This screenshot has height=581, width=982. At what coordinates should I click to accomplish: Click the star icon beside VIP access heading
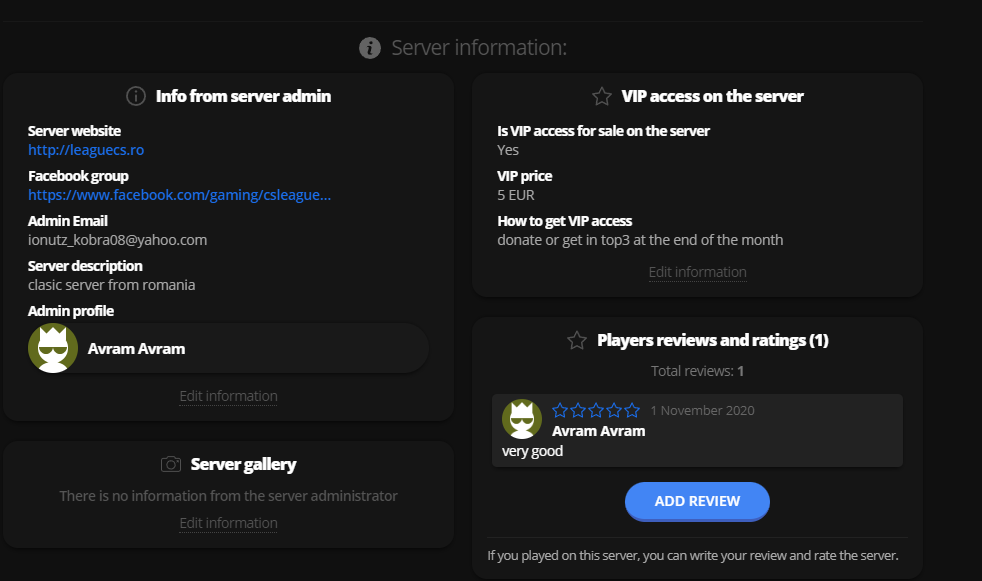pyautogui.click(x=602, y=96)
